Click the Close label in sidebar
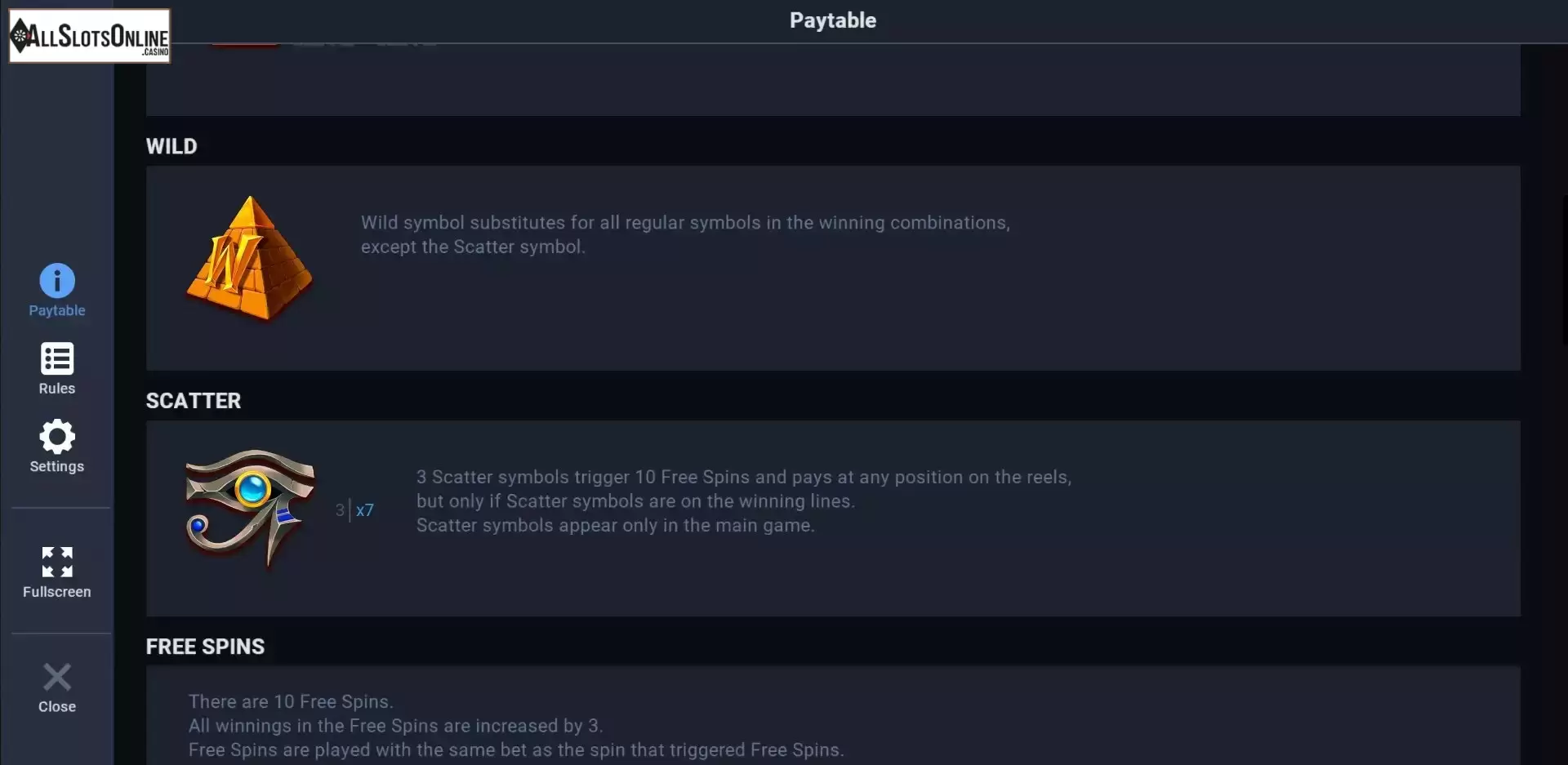This screenshot has height=765, width=1568. (x=57, y=707)
